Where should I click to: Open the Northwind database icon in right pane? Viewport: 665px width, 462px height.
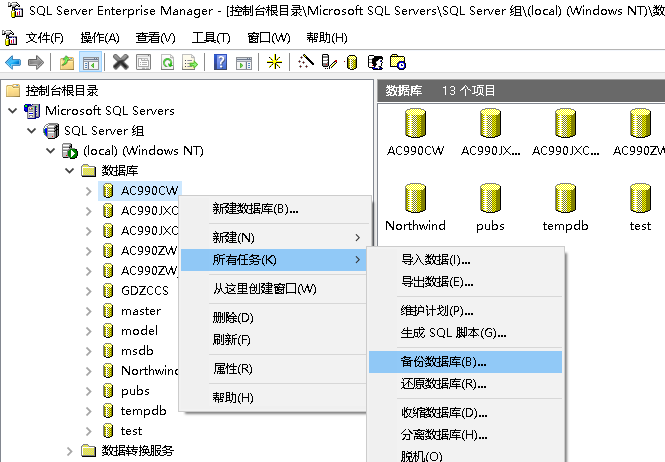tap(415, 207)
